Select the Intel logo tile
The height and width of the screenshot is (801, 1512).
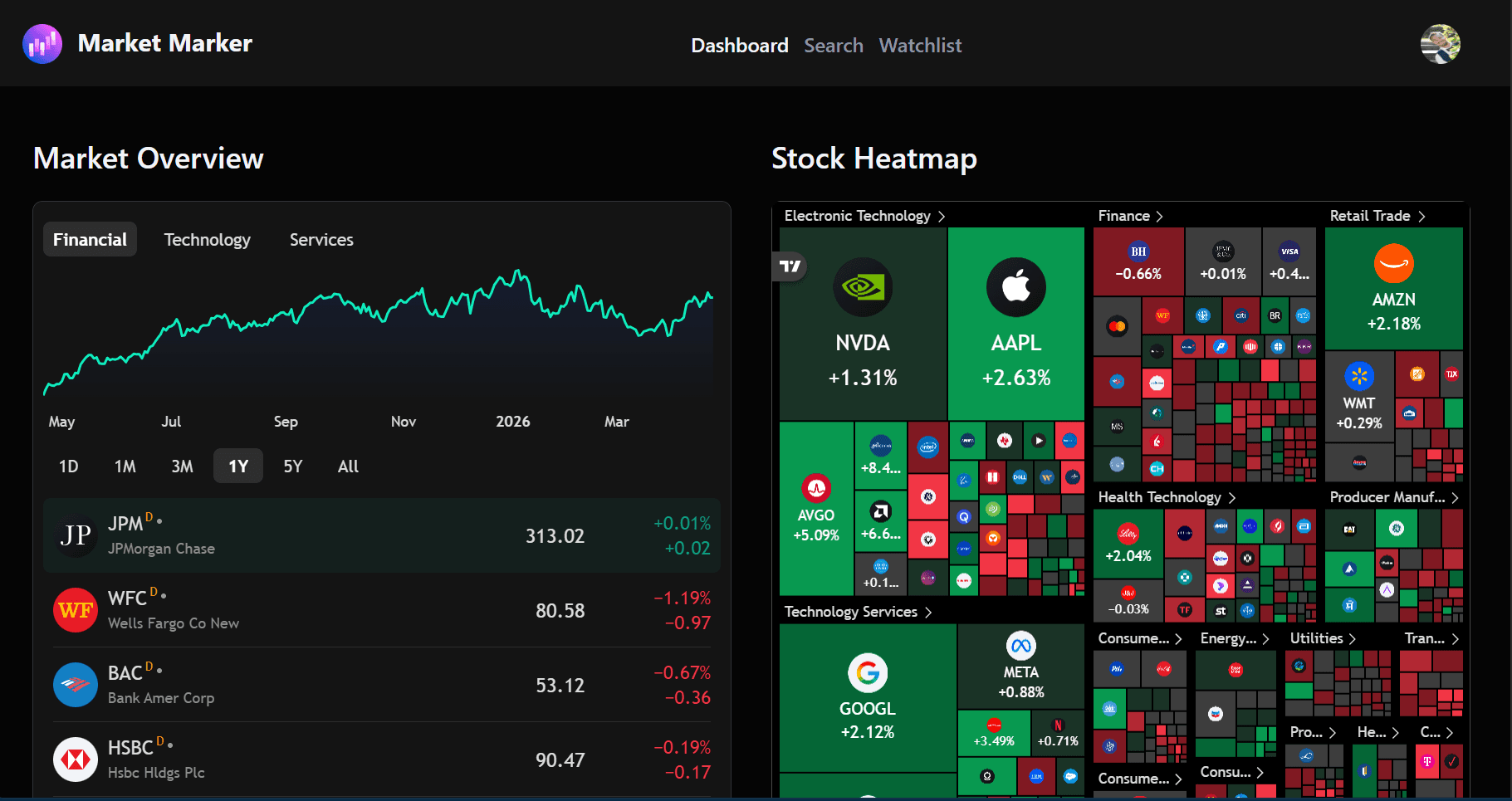(x=928, y=447)
